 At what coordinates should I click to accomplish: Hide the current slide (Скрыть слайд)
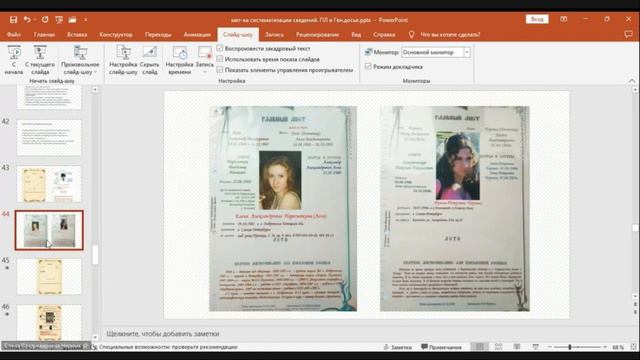point(149,60)
